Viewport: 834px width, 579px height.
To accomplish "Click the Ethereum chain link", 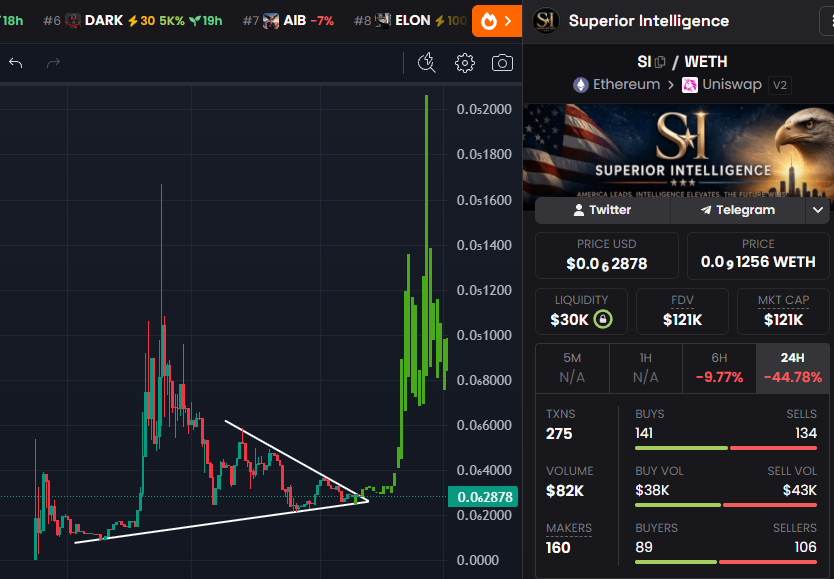I will (616, 85).
